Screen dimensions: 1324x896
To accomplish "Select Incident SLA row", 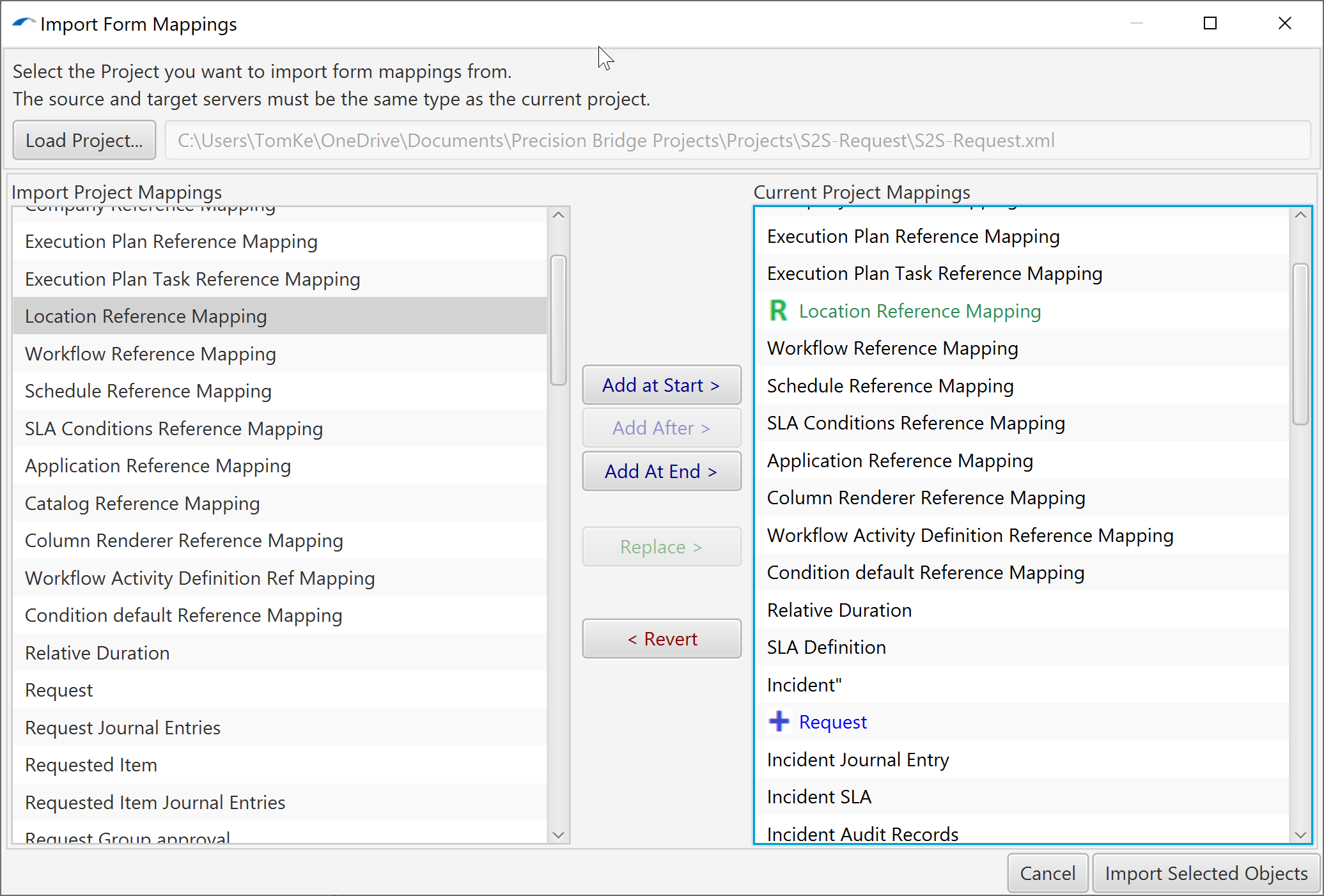I will [x=1022, y=796].
